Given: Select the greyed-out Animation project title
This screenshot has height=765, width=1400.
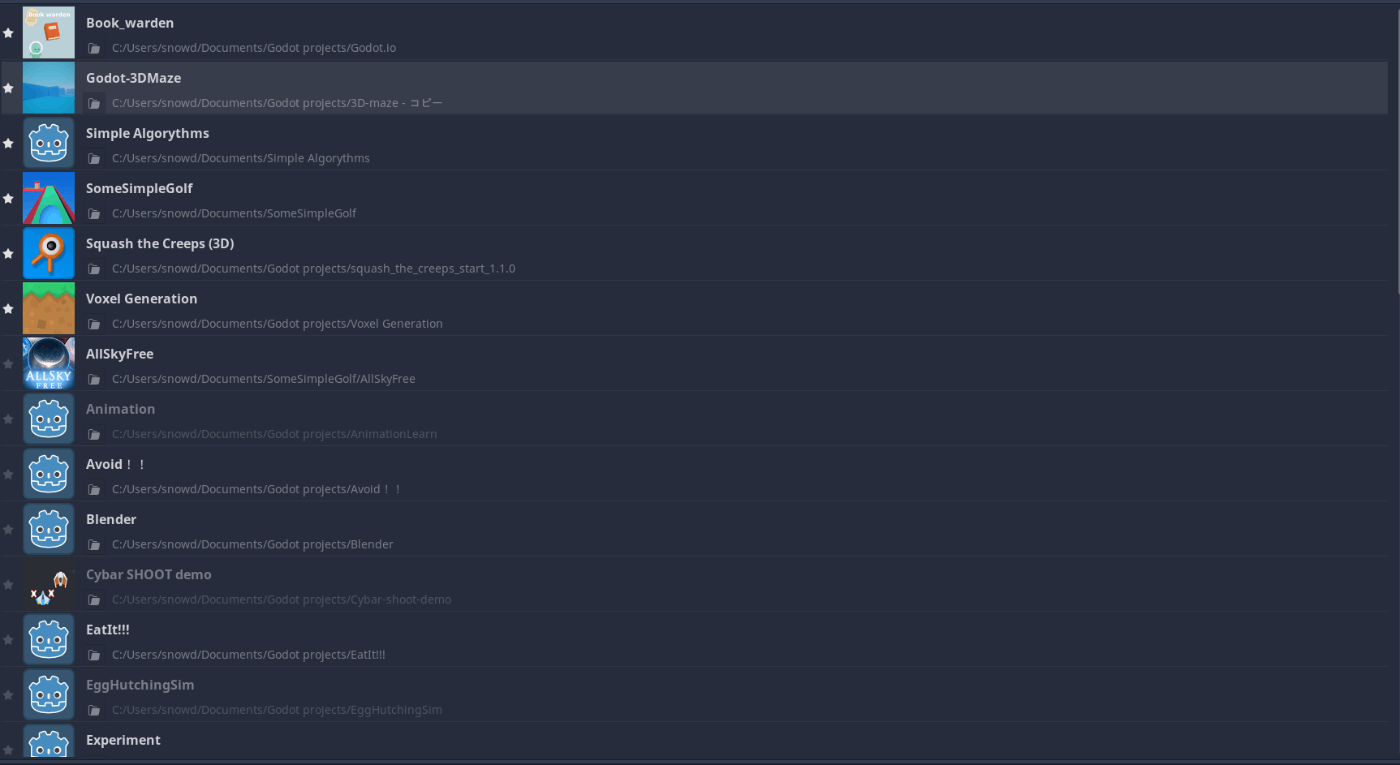Looking at the screenshot, I should pos(121,409).
